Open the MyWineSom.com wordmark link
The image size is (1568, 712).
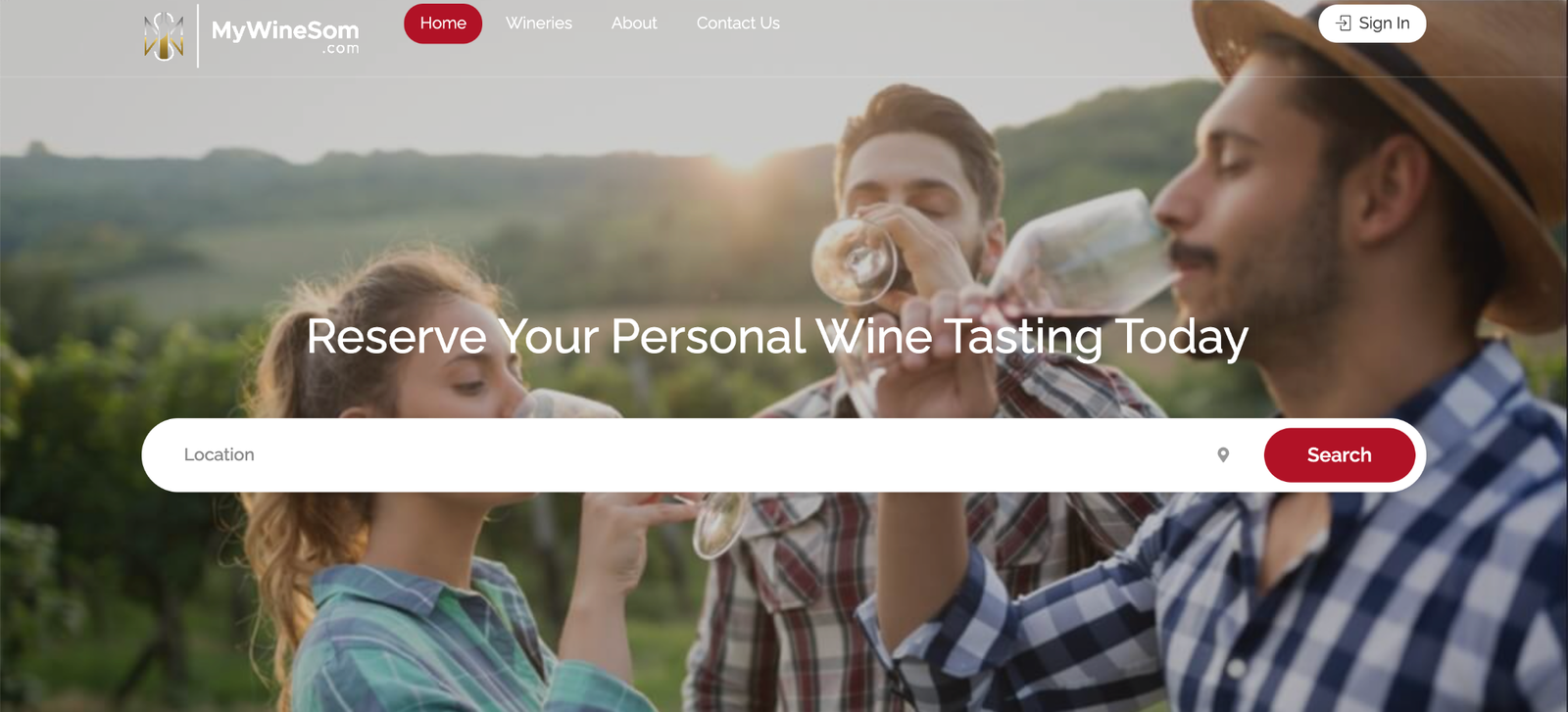[285, 36]
